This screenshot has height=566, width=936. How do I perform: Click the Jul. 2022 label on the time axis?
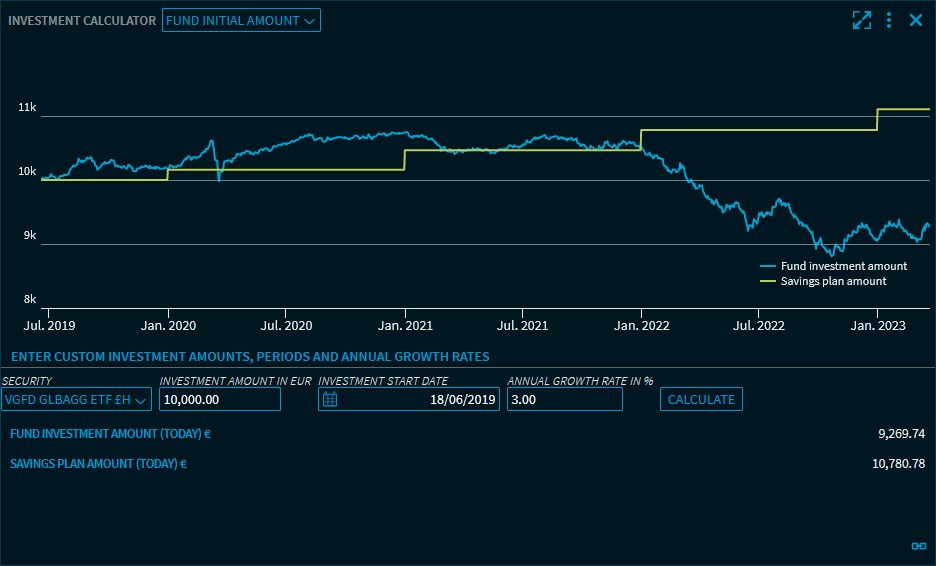758,326
